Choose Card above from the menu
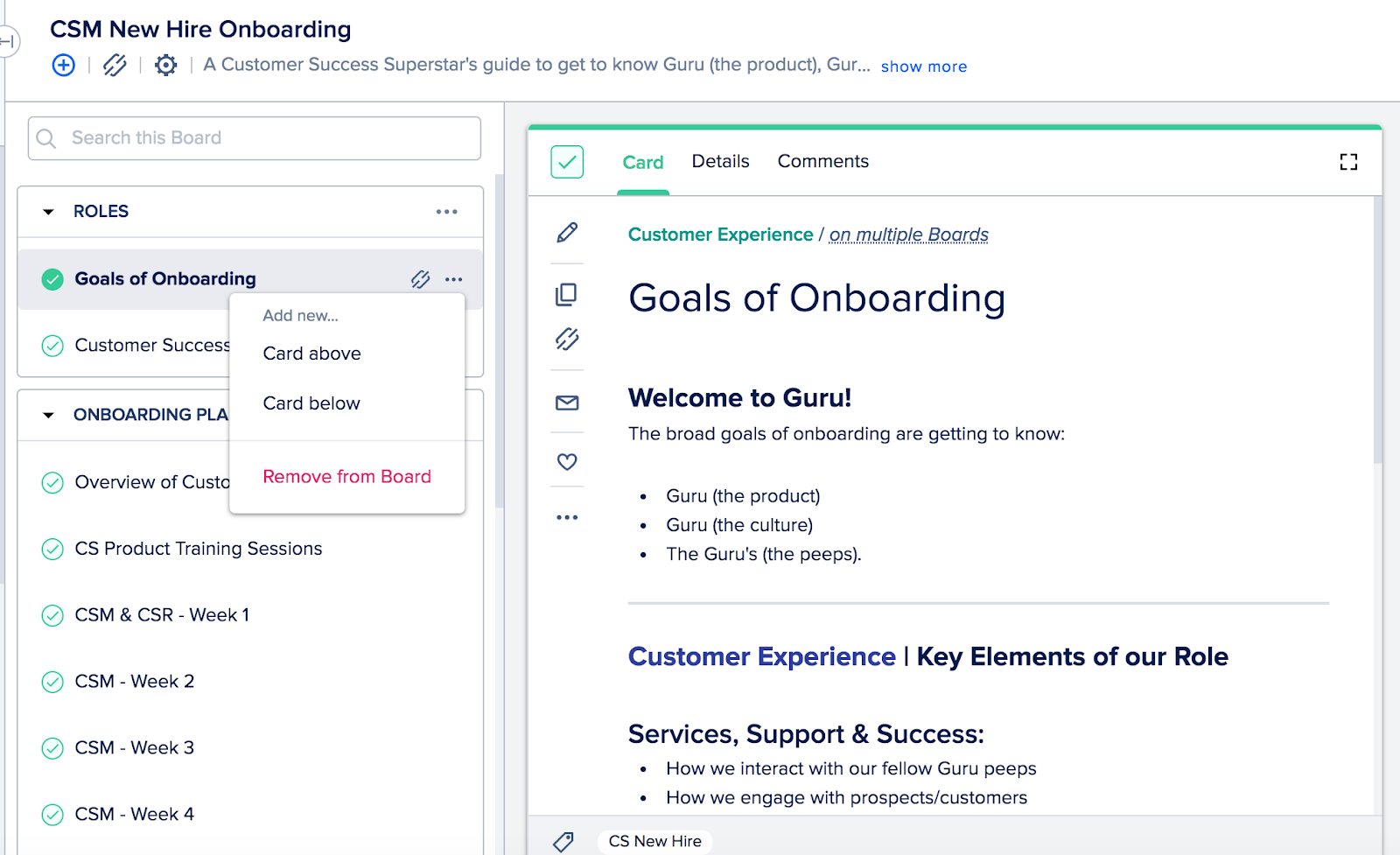The width and height of the screenshot is (1400, 855). point(312,354)
